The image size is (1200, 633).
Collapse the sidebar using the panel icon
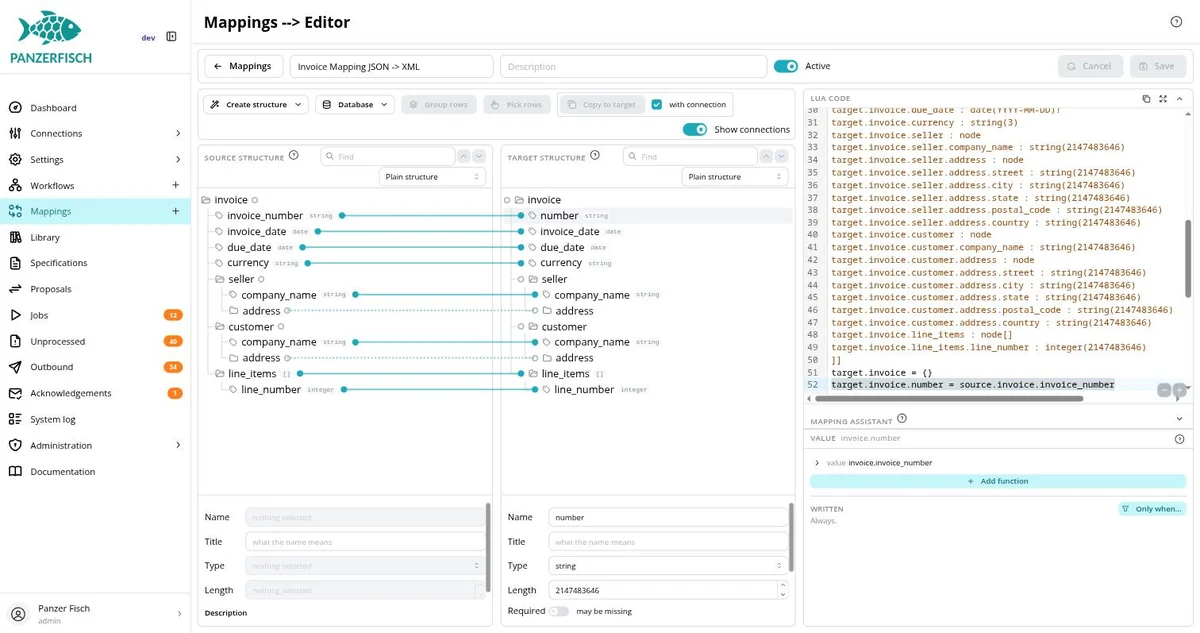(171, 37)
